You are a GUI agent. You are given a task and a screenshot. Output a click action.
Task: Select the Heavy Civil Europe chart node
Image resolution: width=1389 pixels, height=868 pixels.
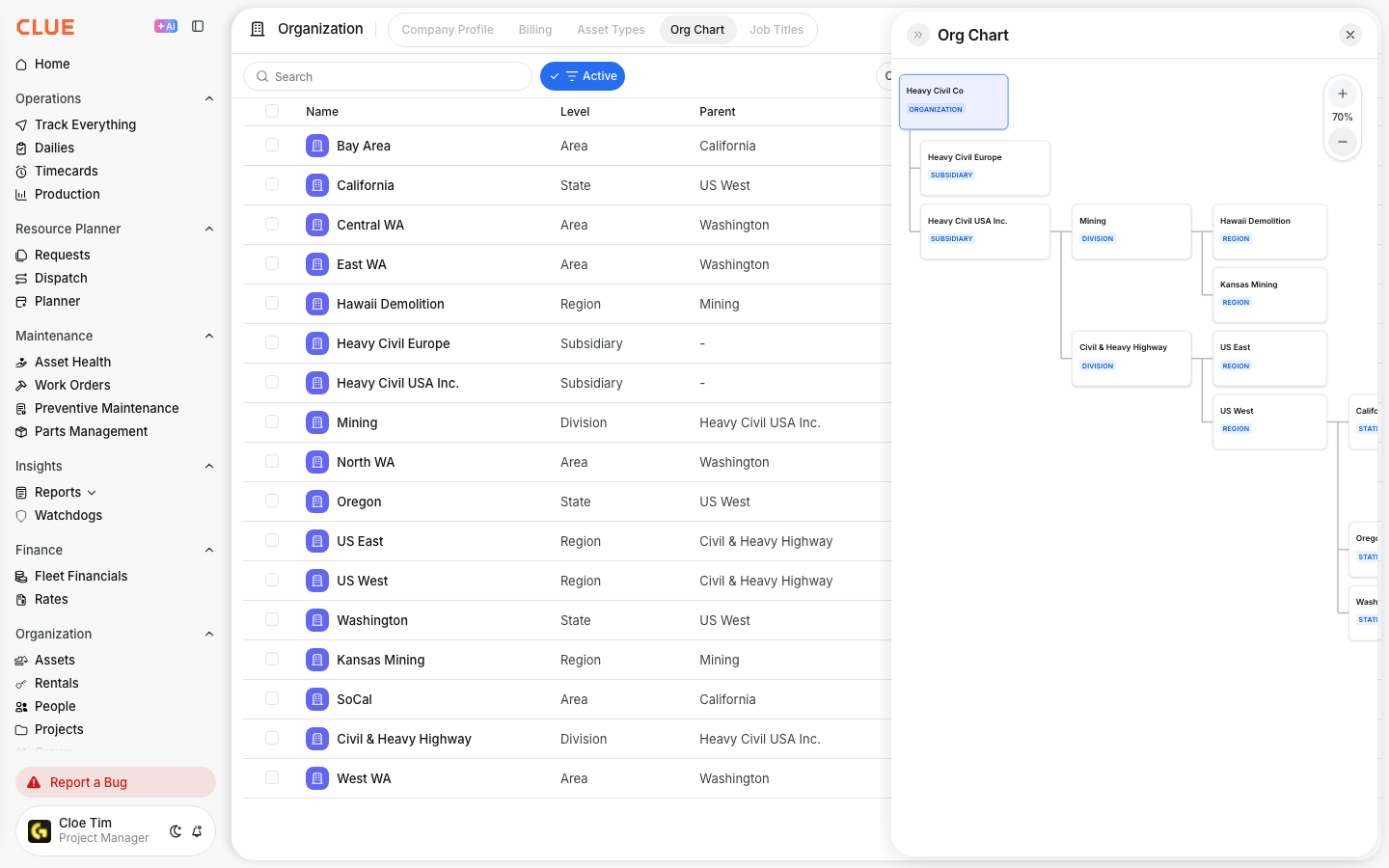[x=985, y=168]
